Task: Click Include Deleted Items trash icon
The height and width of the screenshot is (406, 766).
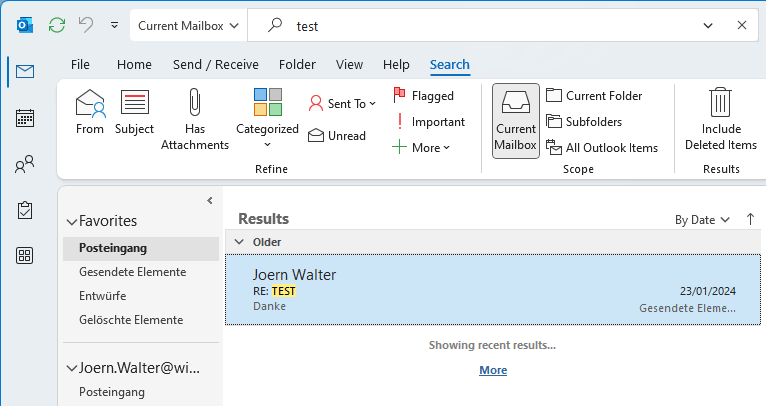Action: (x=720, y=118)
